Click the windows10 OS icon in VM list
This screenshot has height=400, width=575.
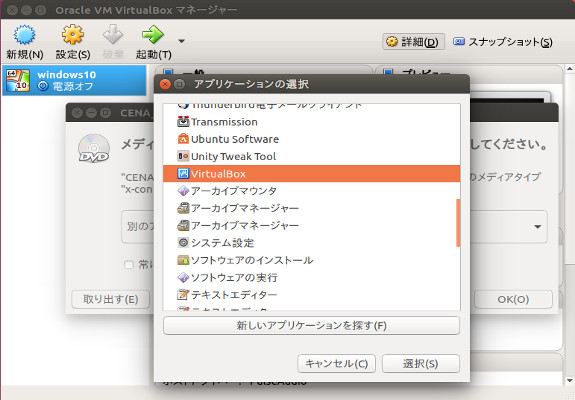coord(18,80)
